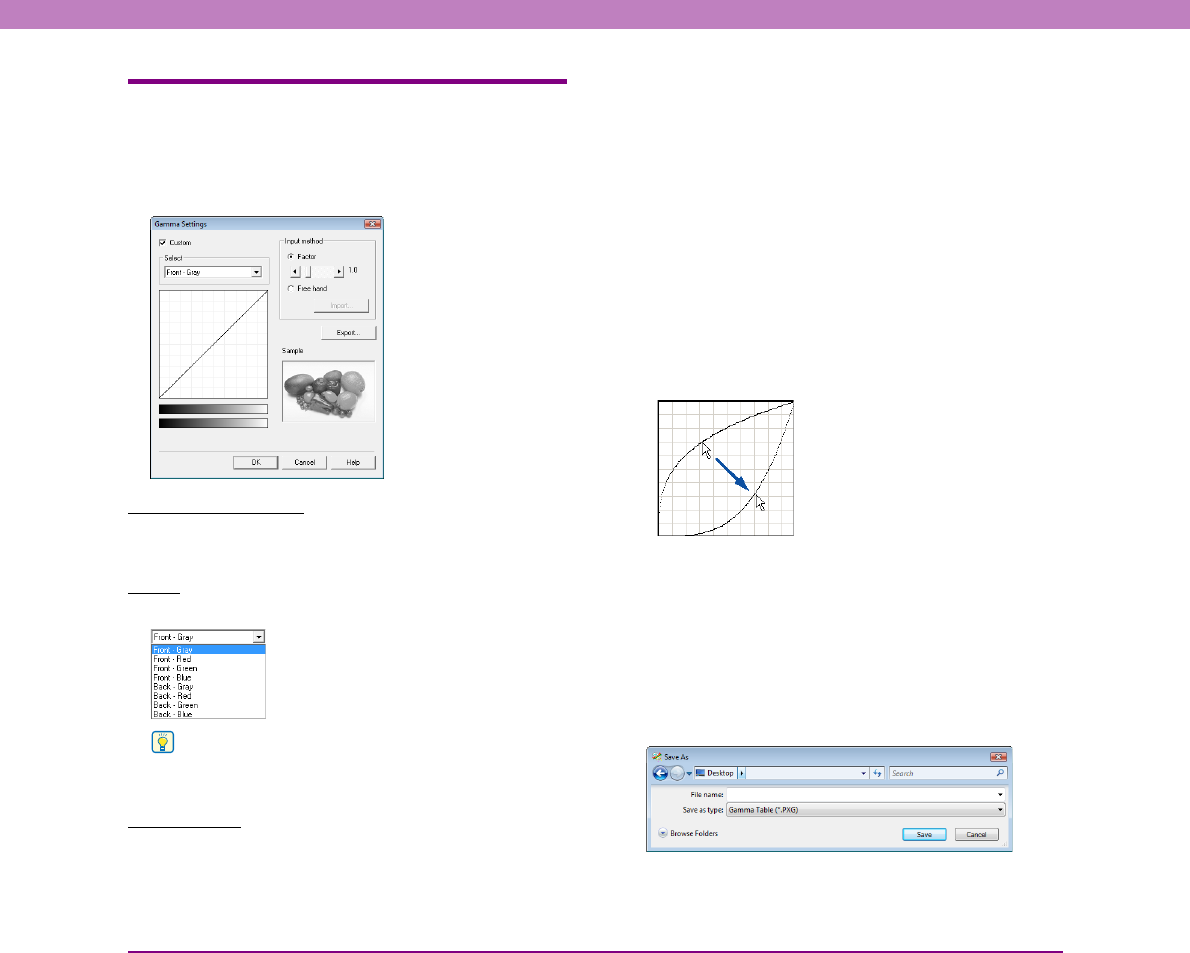Click the factor slider thumb
The width and height of the screenshot is (1190, 953).
pos(307,271)
